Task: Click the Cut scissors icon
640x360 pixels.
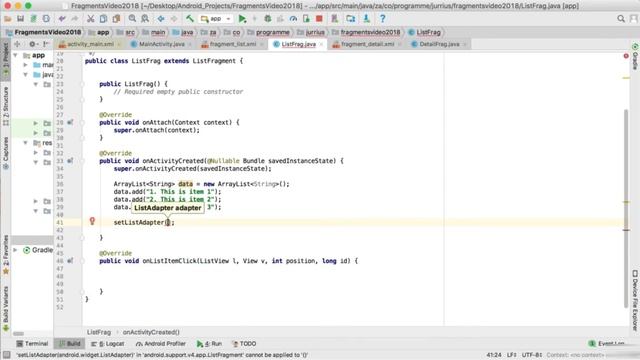Action: (91, 19)
